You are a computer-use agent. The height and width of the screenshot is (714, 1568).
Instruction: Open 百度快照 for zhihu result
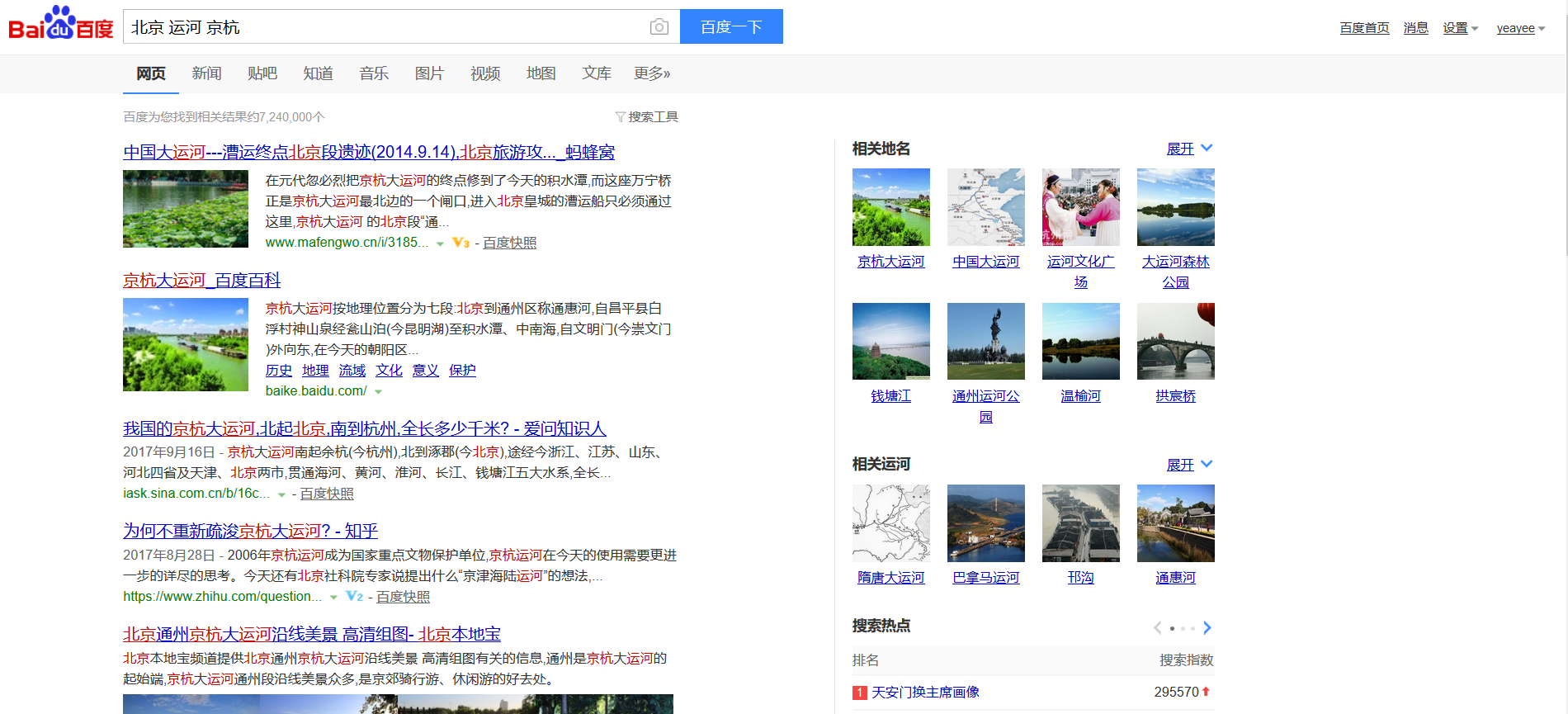tap(403, 597)
